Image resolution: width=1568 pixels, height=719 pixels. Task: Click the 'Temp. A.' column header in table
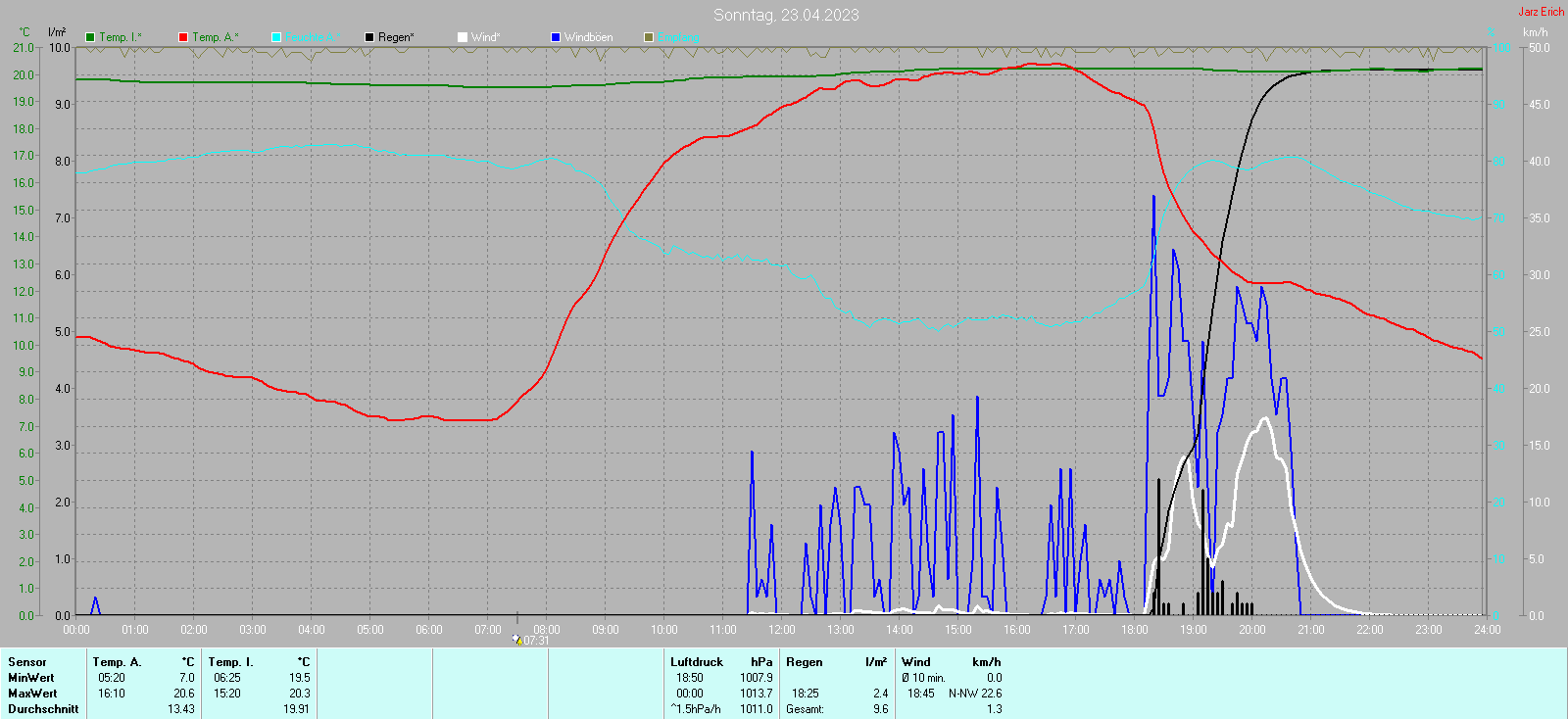[118, 662]
